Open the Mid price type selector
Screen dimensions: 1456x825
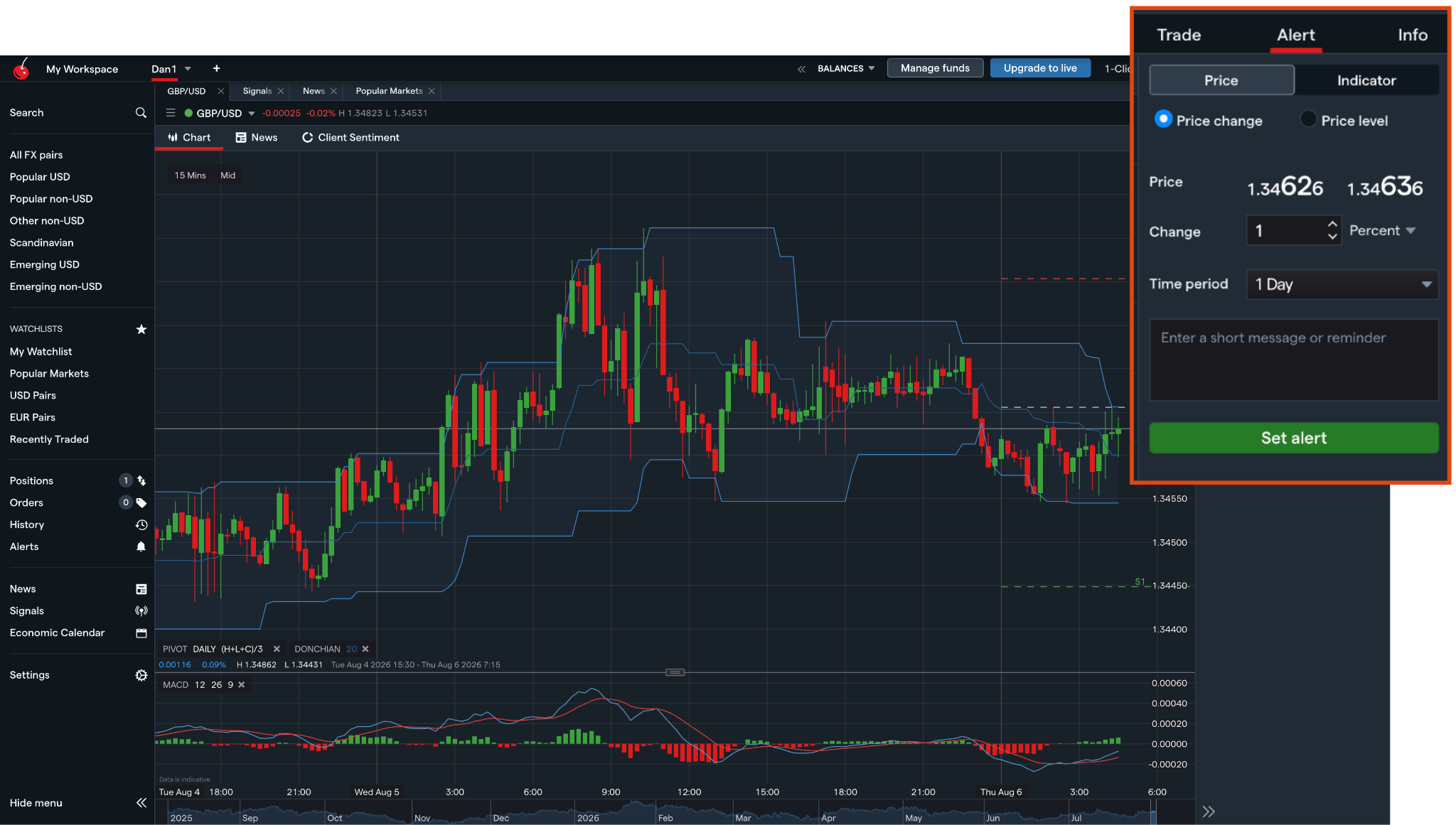pos(228,176)
